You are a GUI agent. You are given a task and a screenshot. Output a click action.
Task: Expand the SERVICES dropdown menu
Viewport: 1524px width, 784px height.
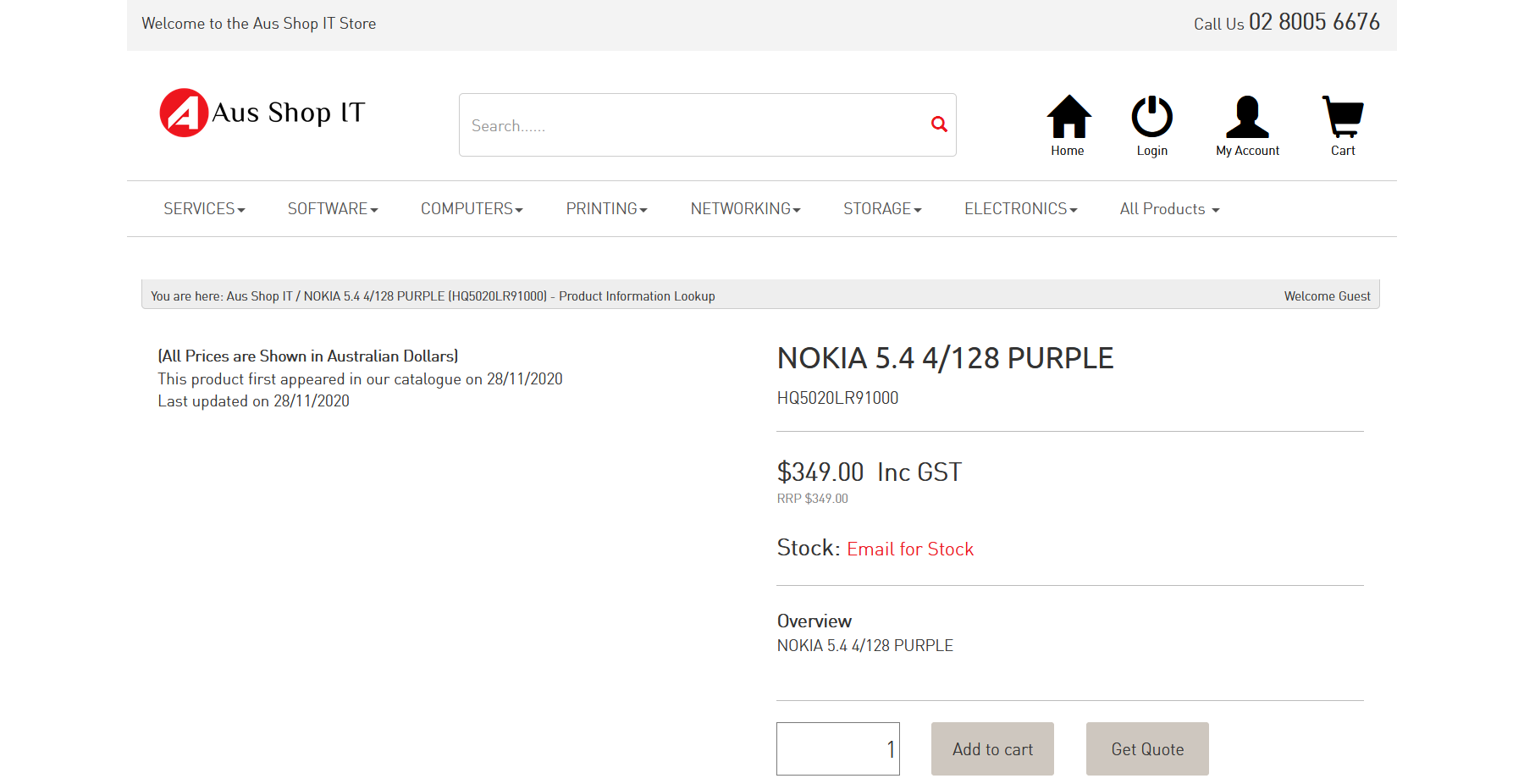[x=204, y=209]
